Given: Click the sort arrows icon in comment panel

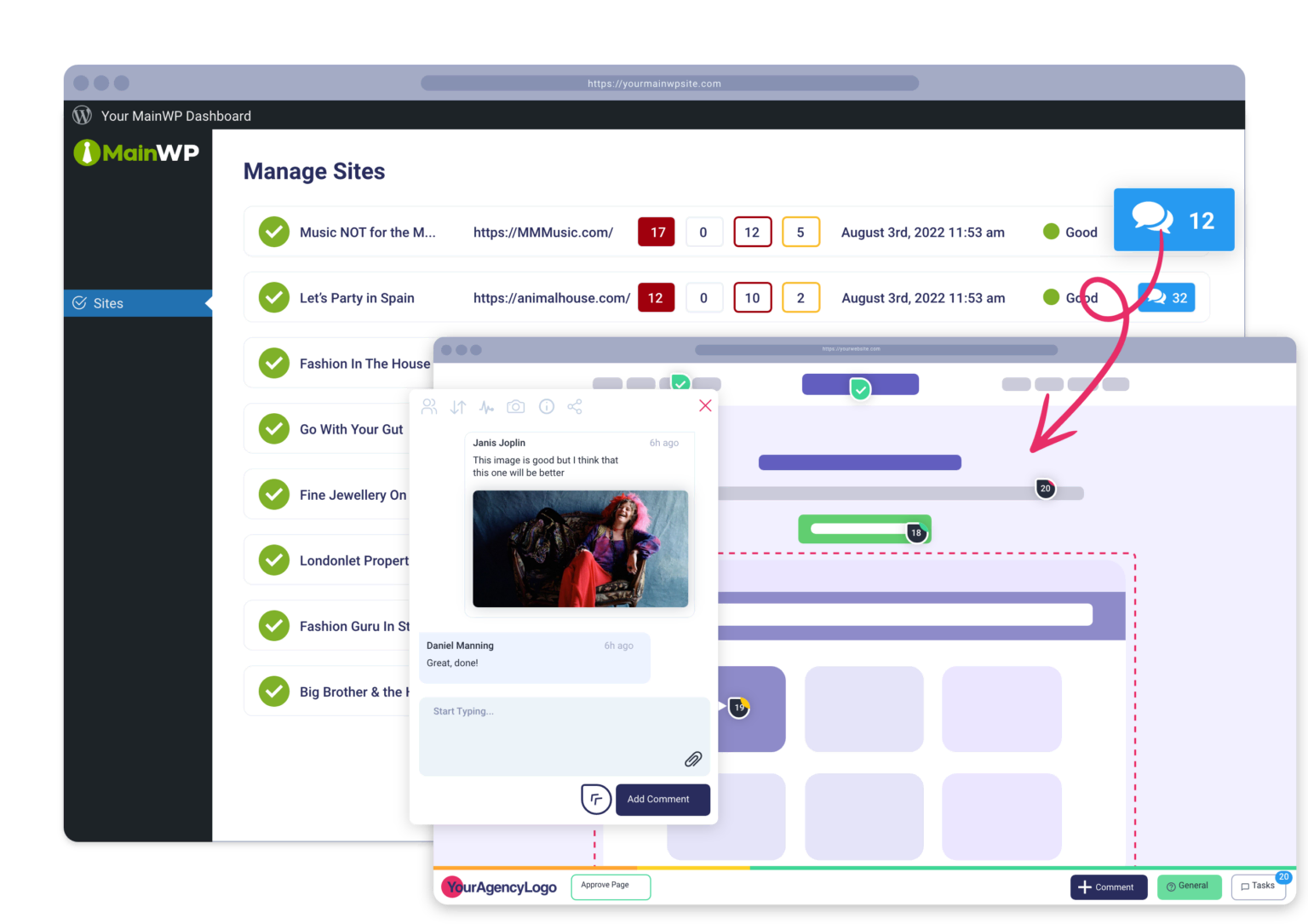Looking at the screenshot, I should [x=458, y=407].
